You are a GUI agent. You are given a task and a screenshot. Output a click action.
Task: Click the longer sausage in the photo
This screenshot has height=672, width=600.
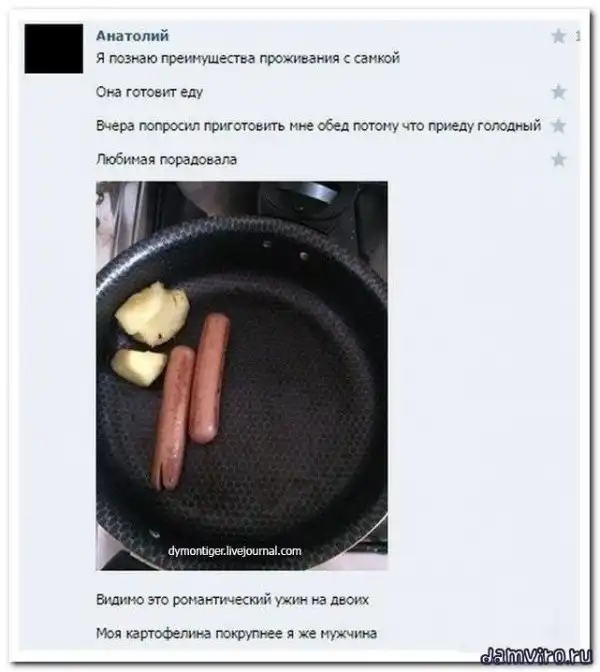(x=173, y=418)
